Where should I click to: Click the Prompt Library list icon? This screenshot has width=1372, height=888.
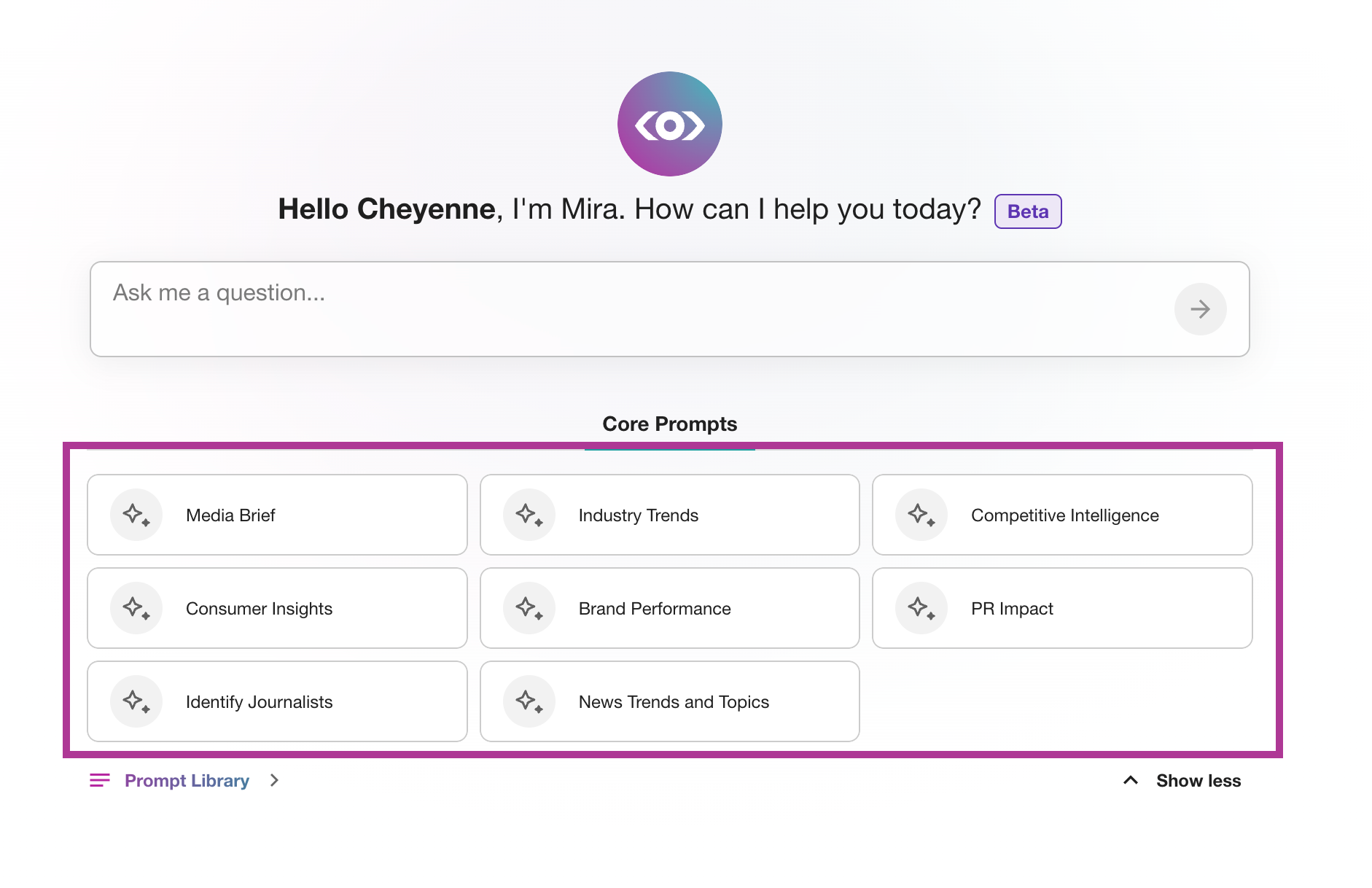pos(100,781)
